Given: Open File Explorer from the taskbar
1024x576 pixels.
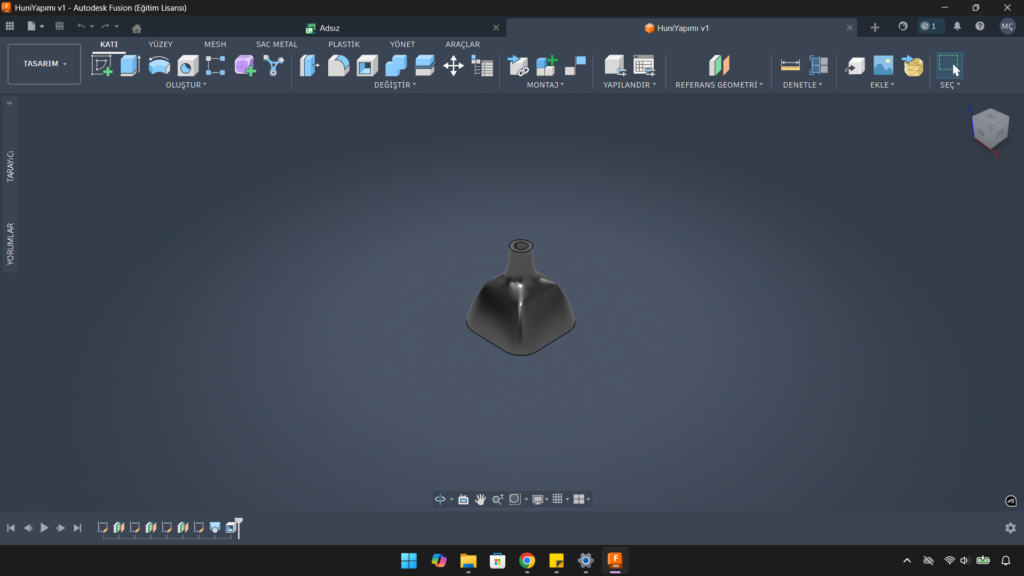Looking at the screenshot, I should tap(468, 561).
